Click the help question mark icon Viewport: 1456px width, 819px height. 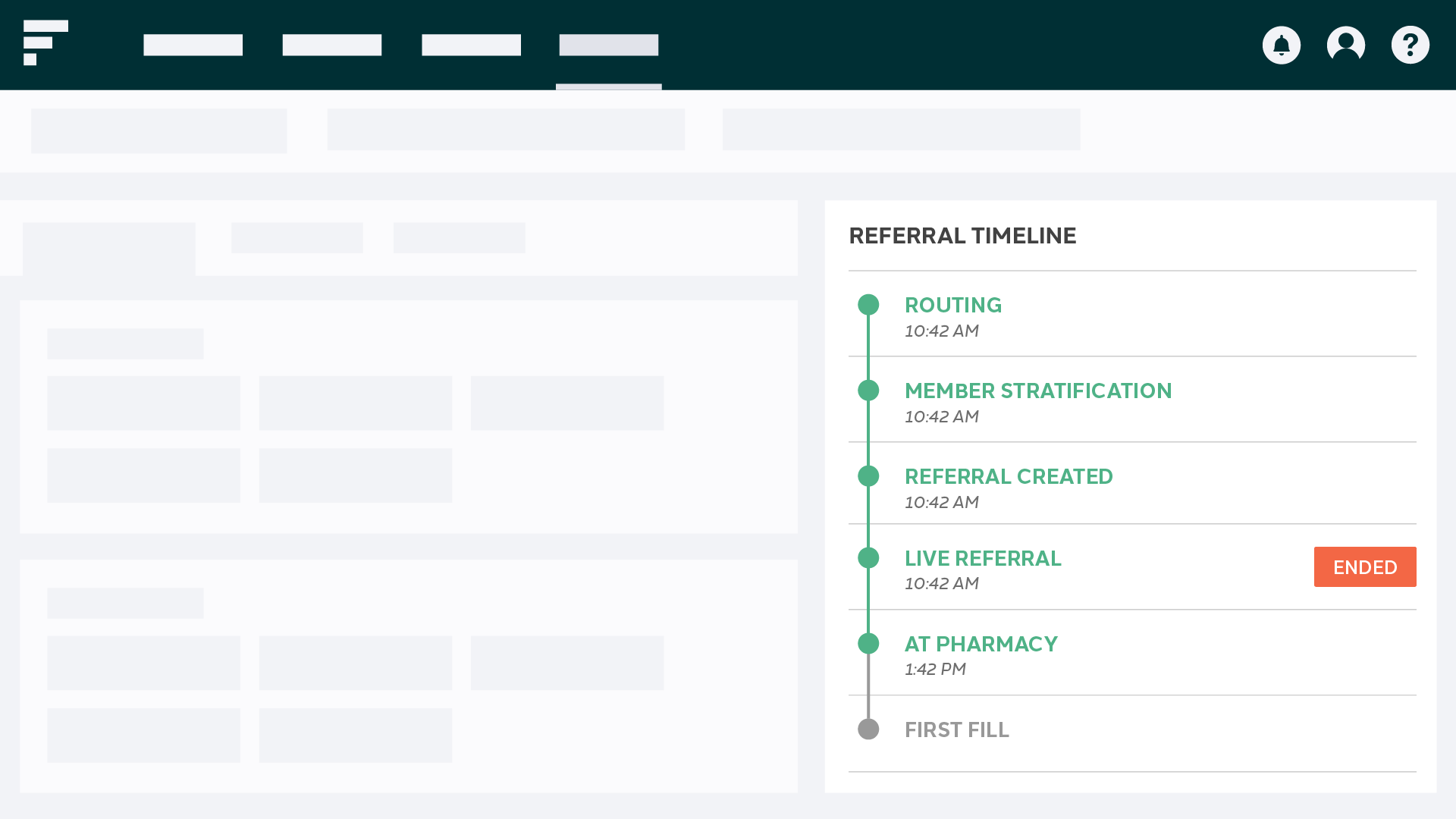tap(1410, 45)
